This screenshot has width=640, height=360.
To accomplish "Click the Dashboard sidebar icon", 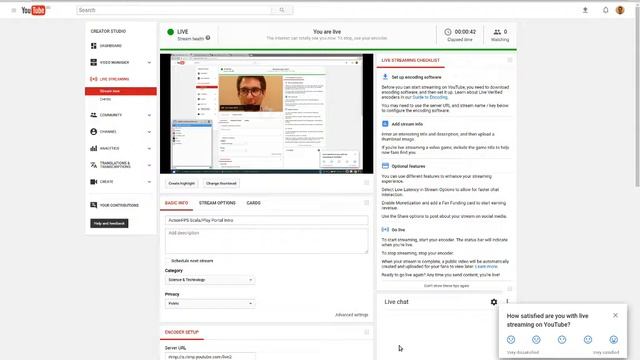I will click(x=93, y=46).
